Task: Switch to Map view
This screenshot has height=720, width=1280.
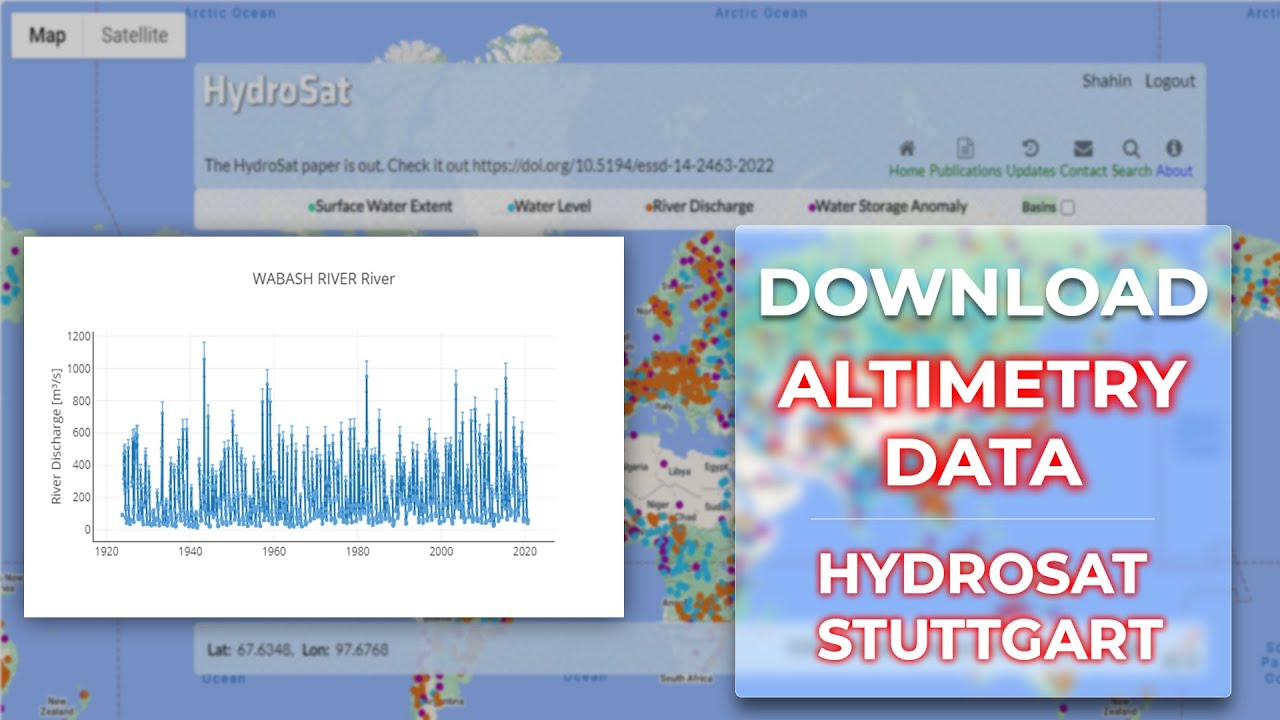Action: (x=47, y=35)
